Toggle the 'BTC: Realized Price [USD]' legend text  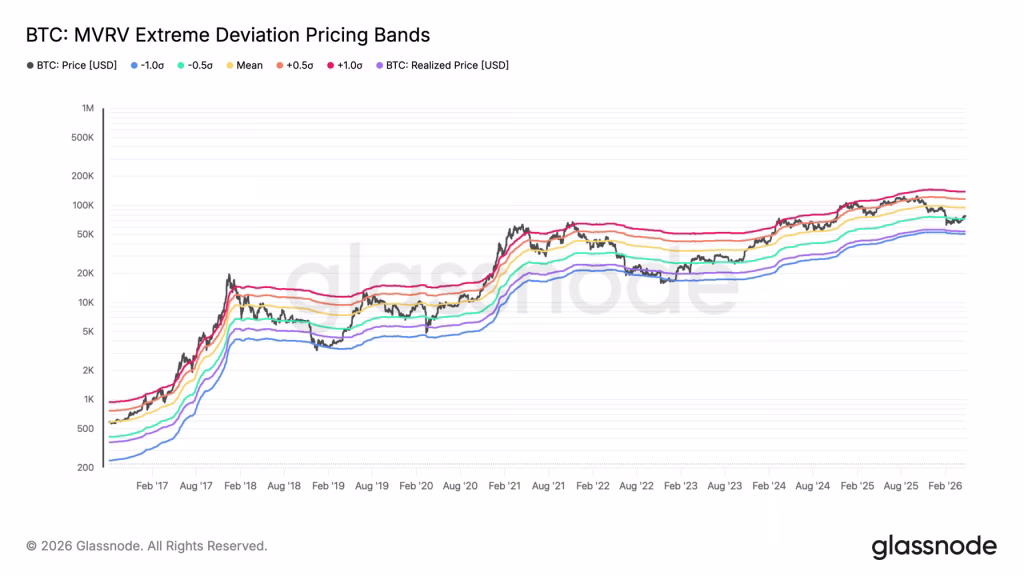pyautogui.click(x=441, y=66)
